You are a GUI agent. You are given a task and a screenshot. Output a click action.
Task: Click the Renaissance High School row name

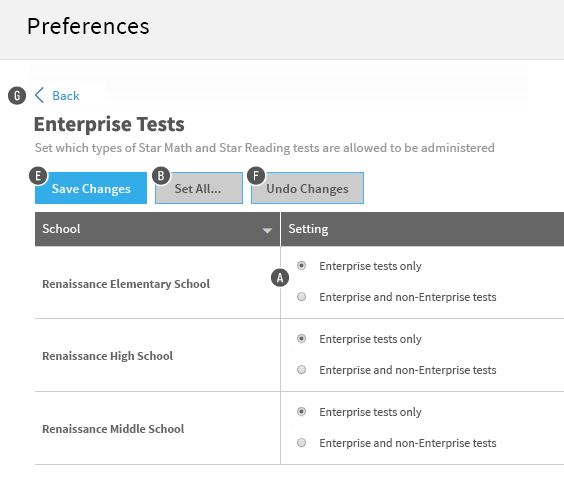tap(108, 356)
